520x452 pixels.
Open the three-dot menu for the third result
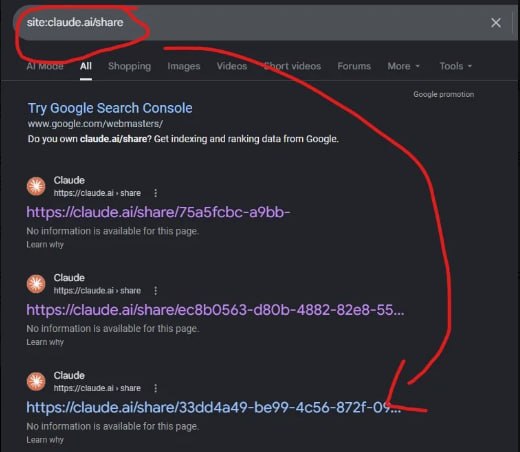click(x=155, y=388)
